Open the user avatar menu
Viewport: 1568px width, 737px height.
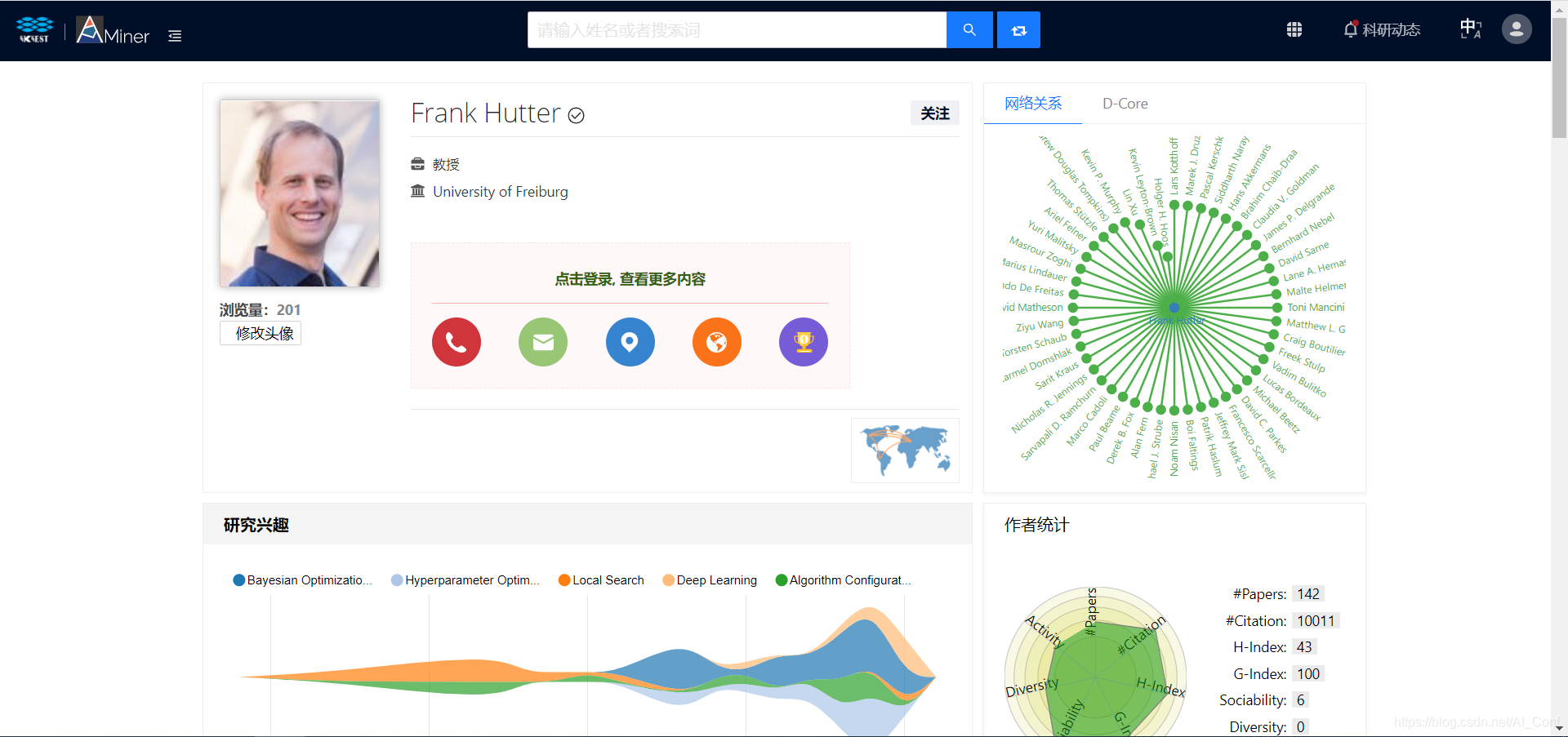tap(1517, 29)
